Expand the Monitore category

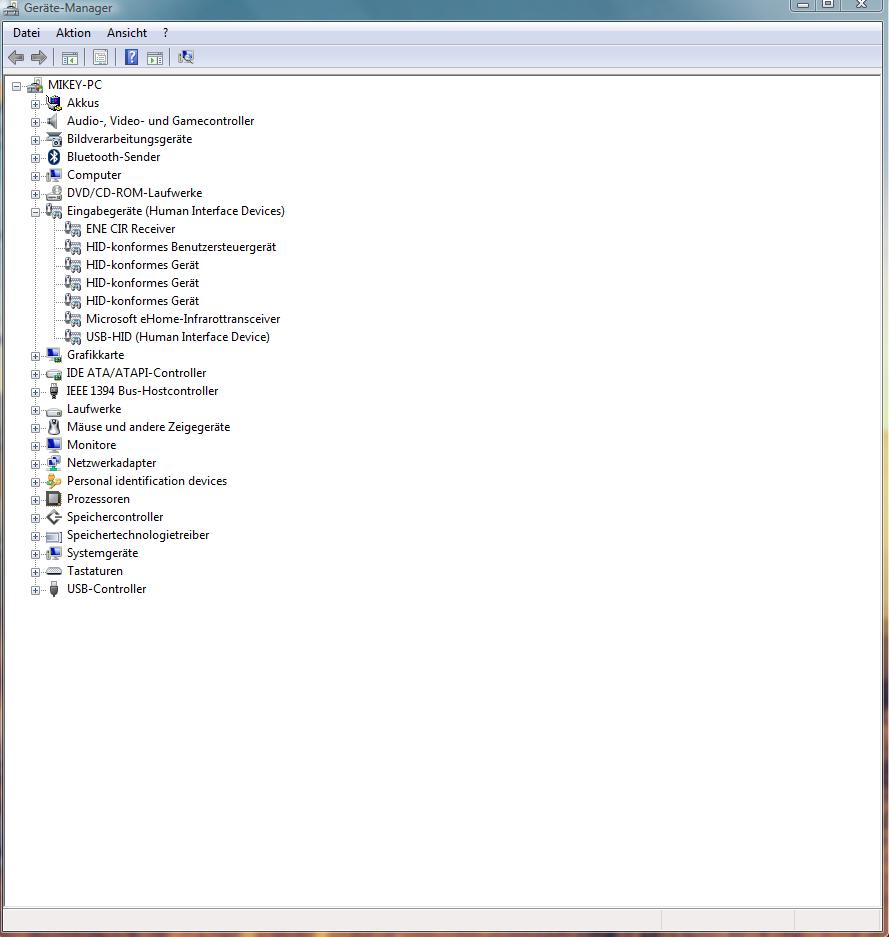pos(35,446)
